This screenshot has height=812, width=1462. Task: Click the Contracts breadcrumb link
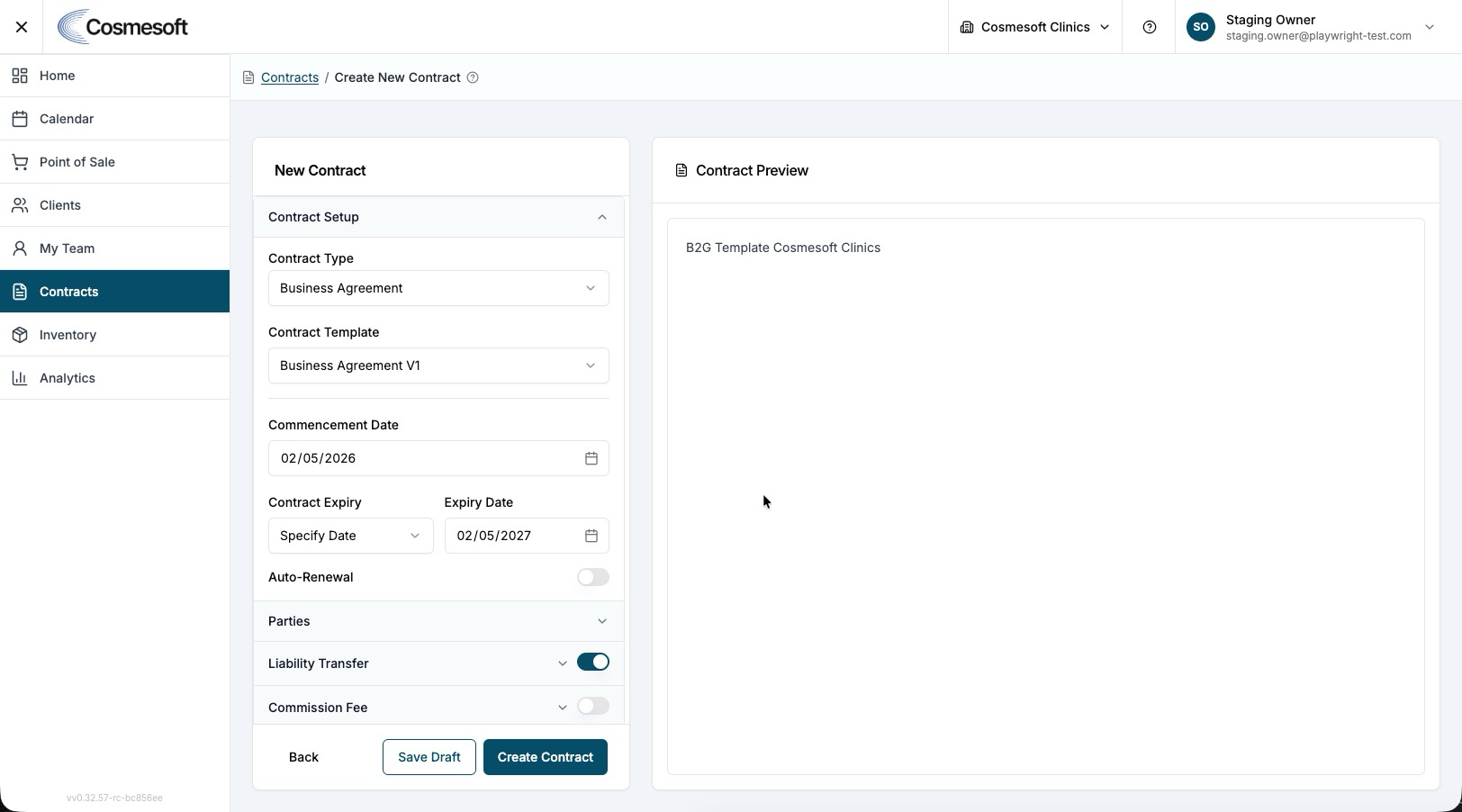coord(290,77)
